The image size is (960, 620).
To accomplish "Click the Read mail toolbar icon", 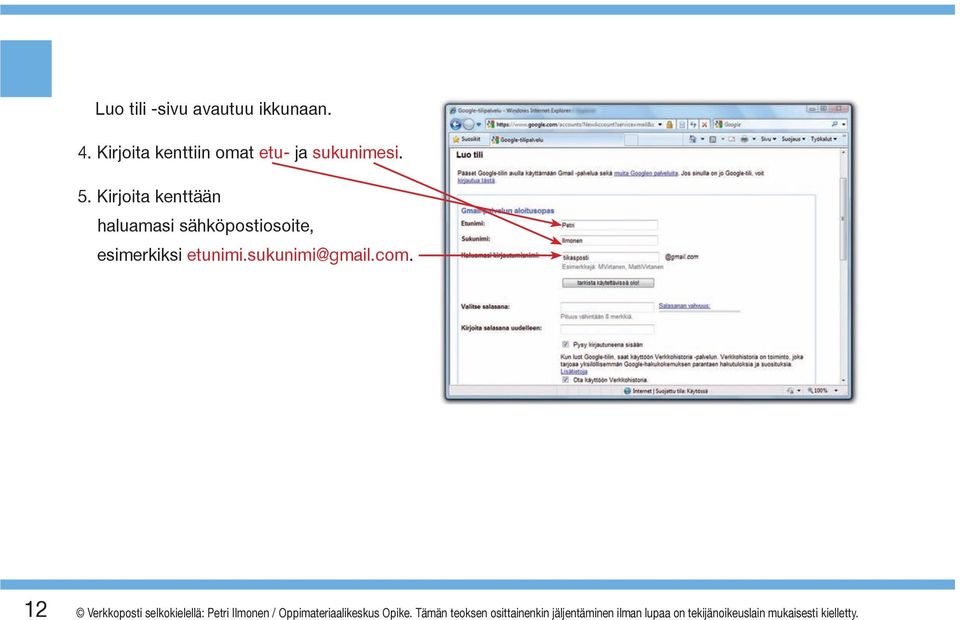I will 731,140.
